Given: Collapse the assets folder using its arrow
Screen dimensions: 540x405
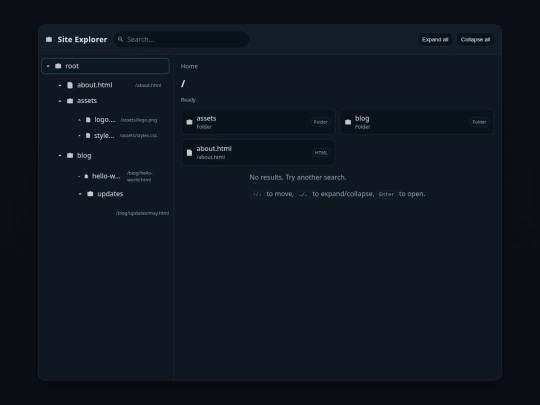Looking at the screenshot, I should (x=60, y=101).
